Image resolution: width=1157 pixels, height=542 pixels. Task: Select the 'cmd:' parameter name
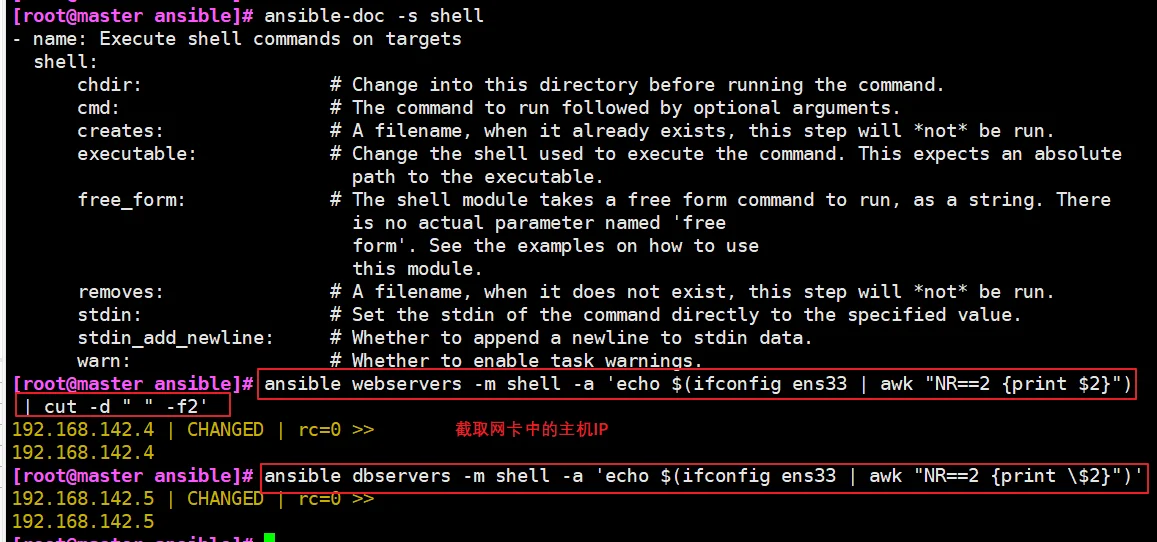coord(98,108)
